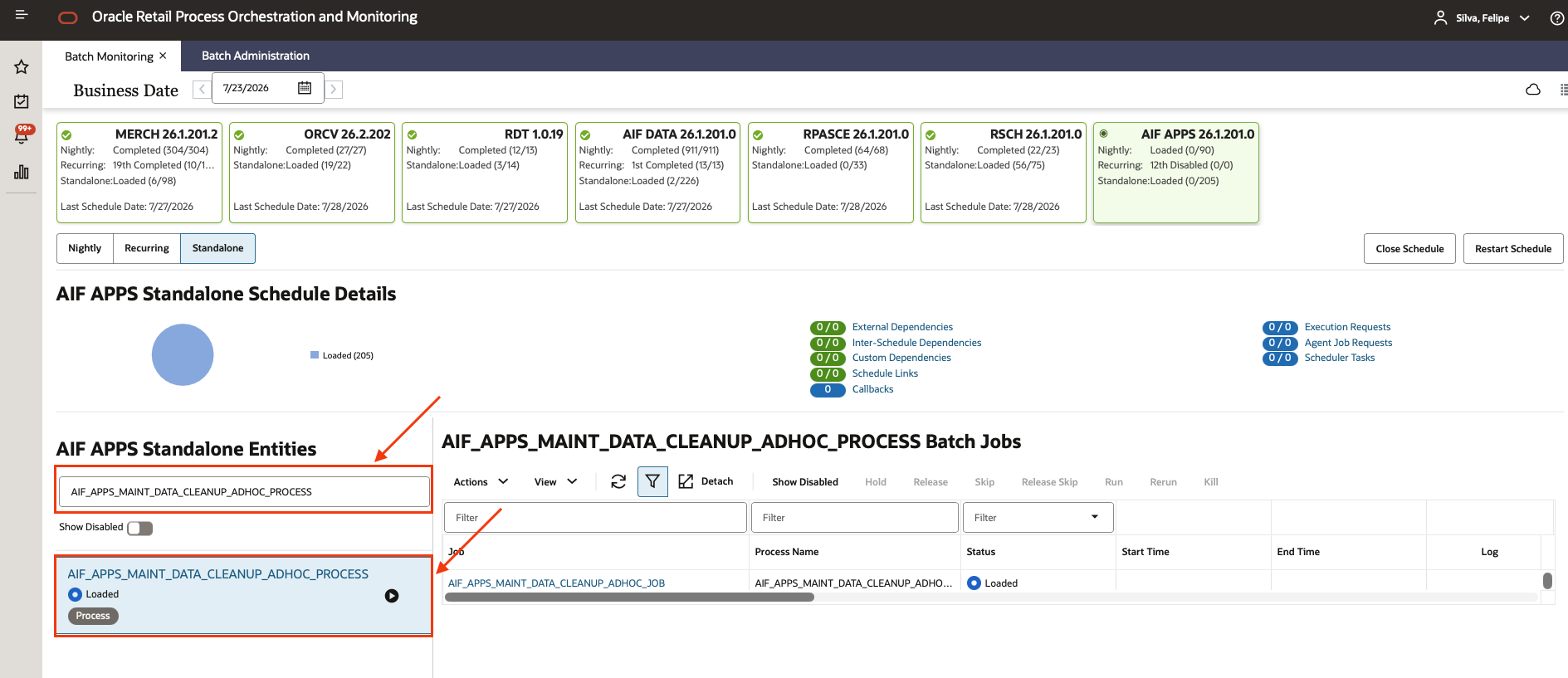Detach the batch jobs table
Viewport: 1568px width, 678px height.
pyautogui.click(x=706, y=481)
